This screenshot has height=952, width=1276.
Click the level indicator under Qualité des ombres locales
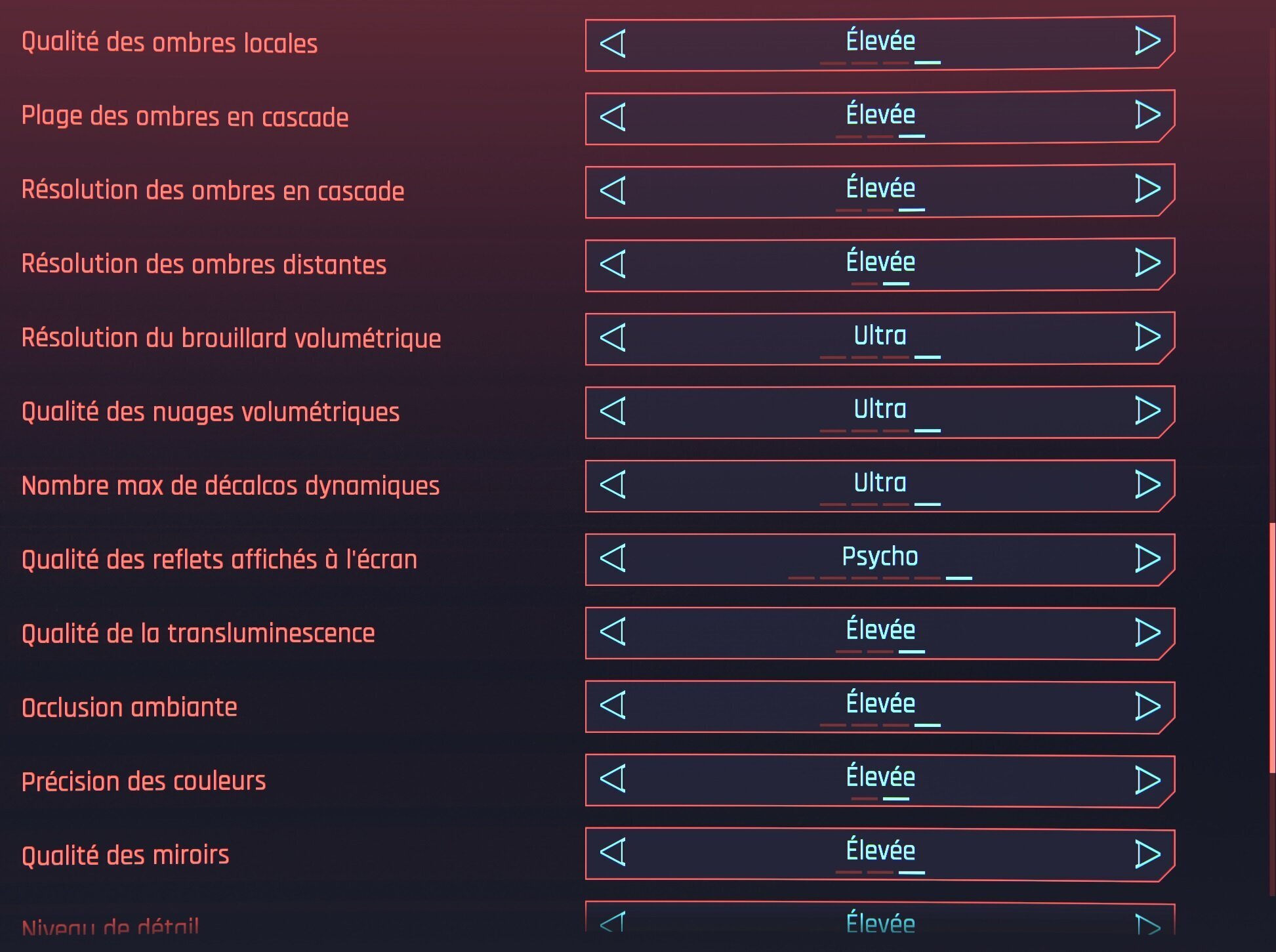point(880,63)
